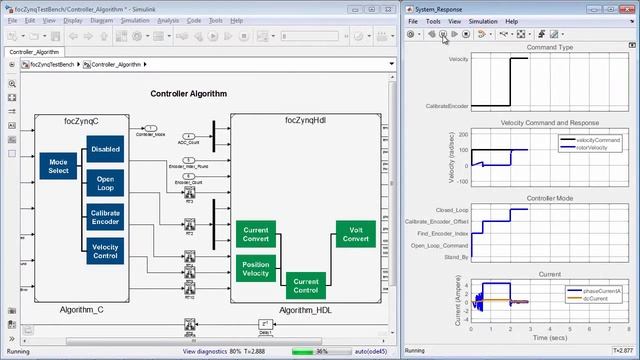Open dropdown beside scope configuration gear
Screen dimensions: 640x360
coord(419,35)
